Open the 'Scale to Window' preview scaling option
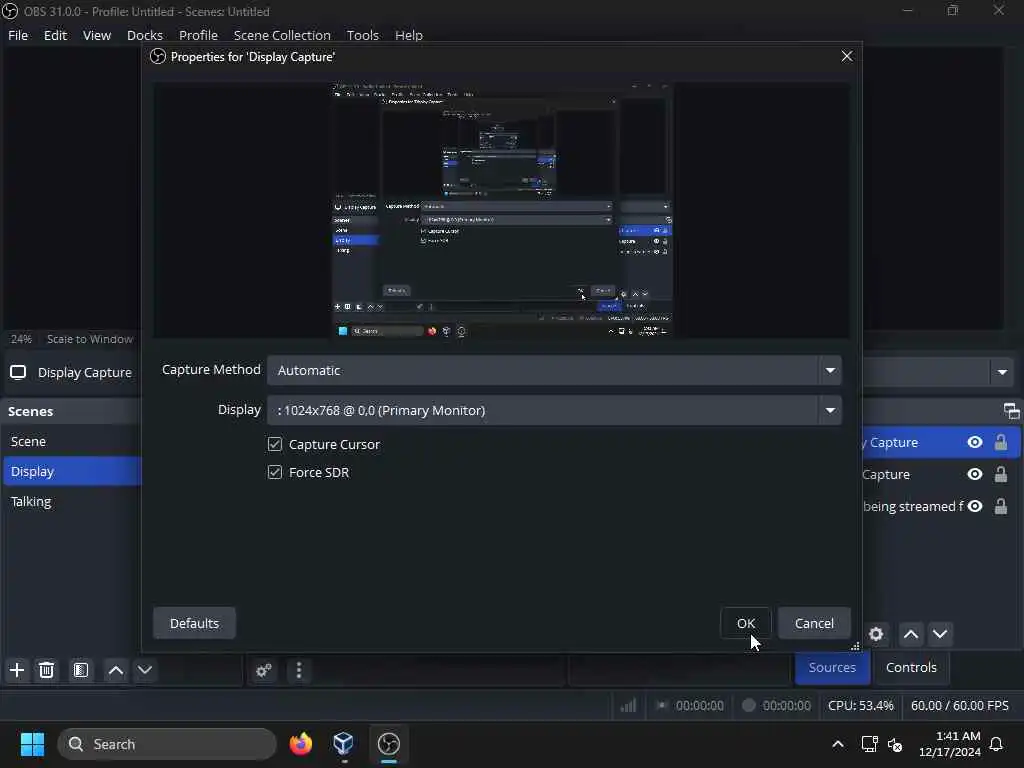 89,339
